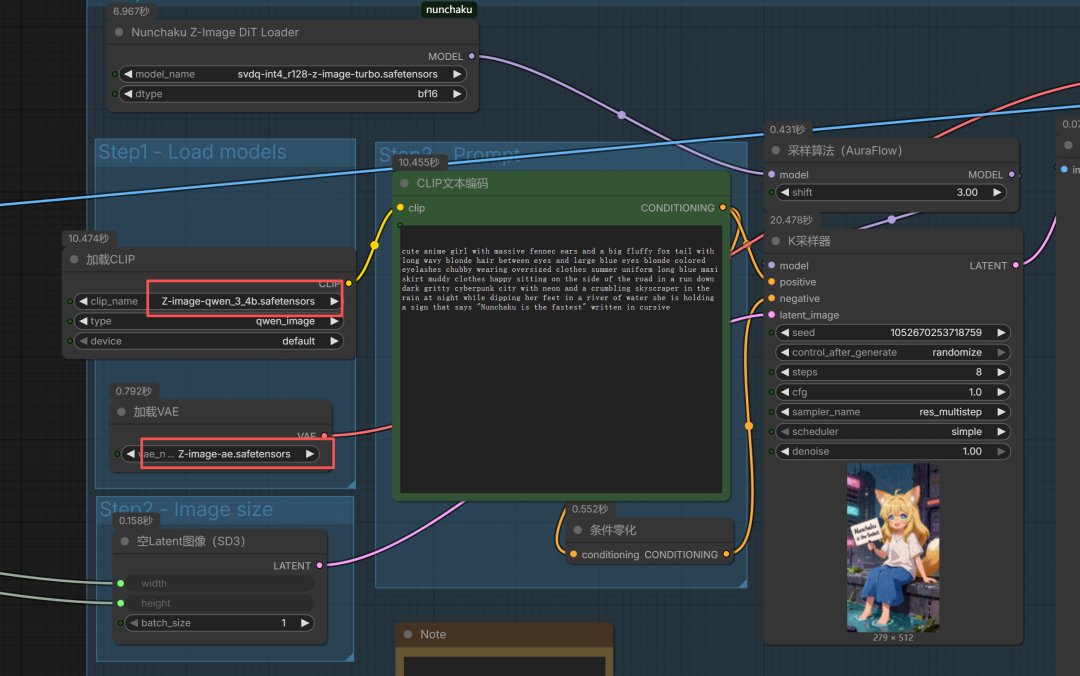This screenshot has width=1080, height=676.
Task: Click the generated fox girl preview image
Action: click(x=893, y=548)
